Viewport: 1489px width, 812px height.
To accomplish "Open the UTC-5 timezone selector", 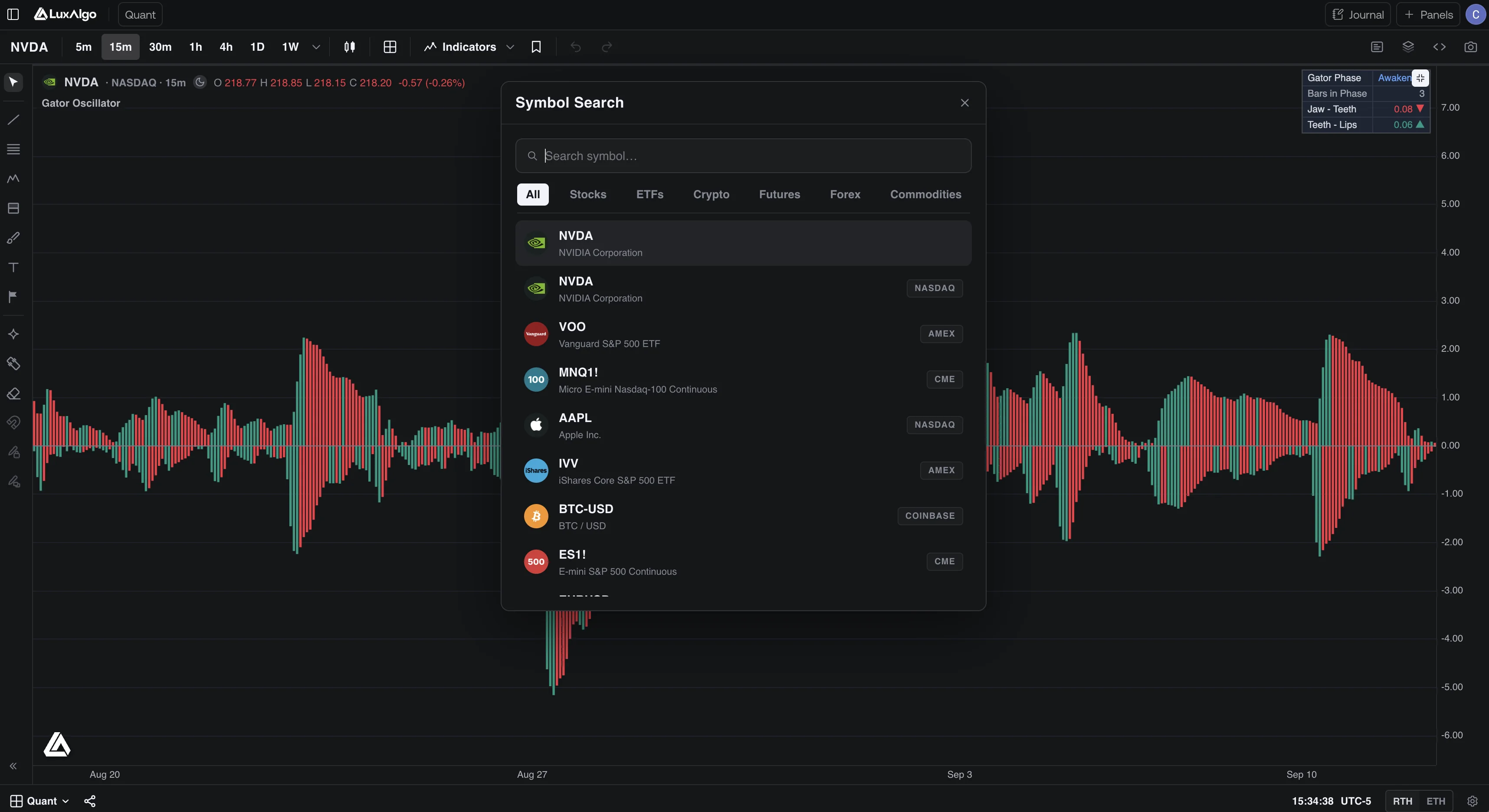I will click(x=1355, y=801).
